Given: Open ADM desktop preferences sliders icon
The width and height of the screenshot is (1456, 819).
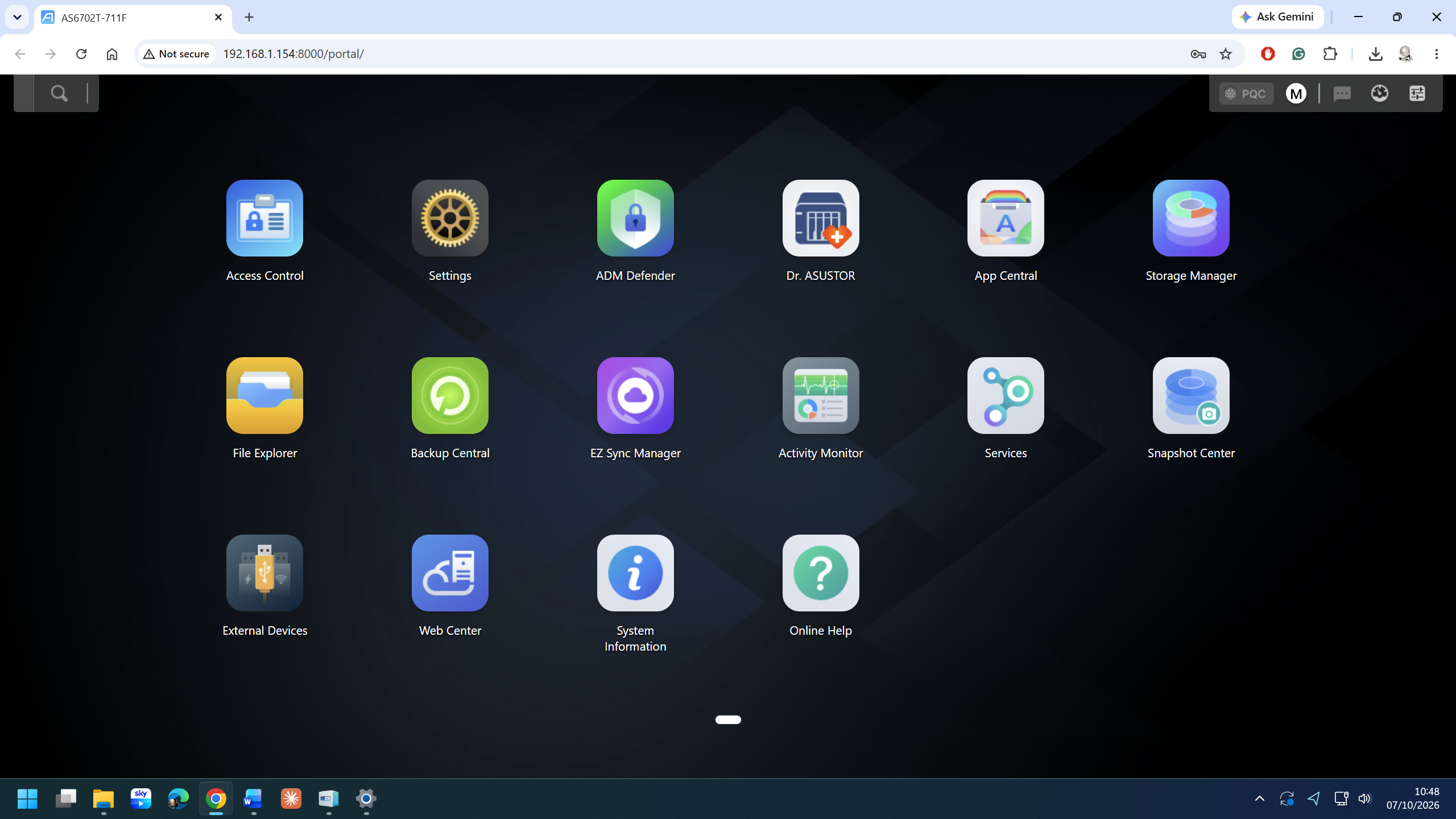Looking at the screenshot, I should (x=1417, y=93).
